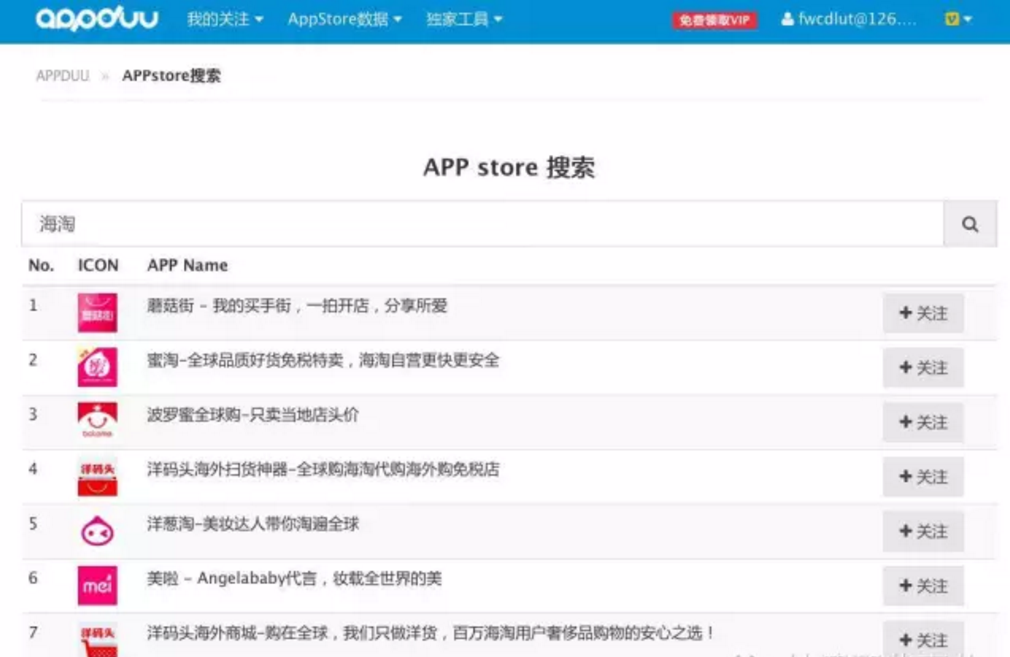Open 洋葱淘-美妆达人带你淘遍全球 app name
1010x657 pixels.
tap(252, 524)
